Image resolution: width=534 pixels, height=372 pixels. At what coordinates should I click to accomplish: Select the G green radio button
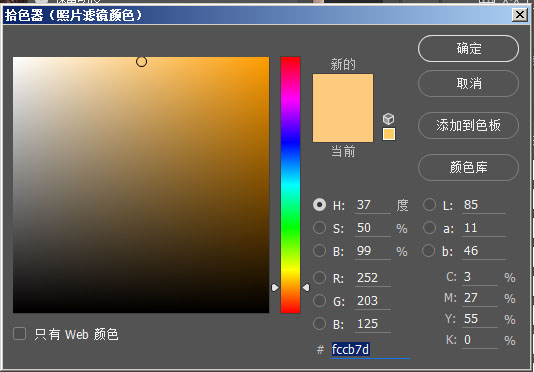(319, 300)
